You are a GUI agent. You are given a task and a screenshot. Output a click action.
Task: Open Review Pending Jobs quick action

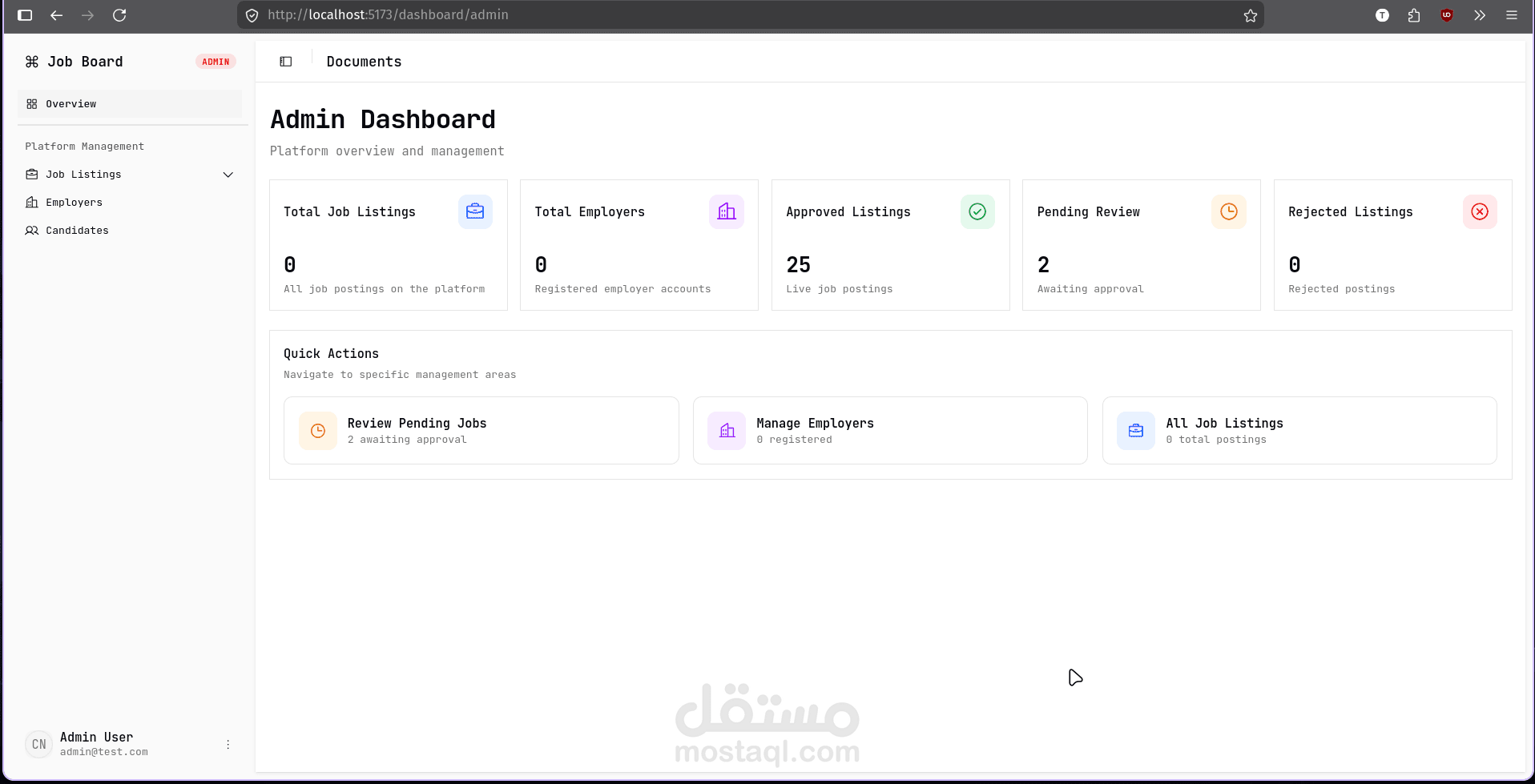tap(481, 431)
